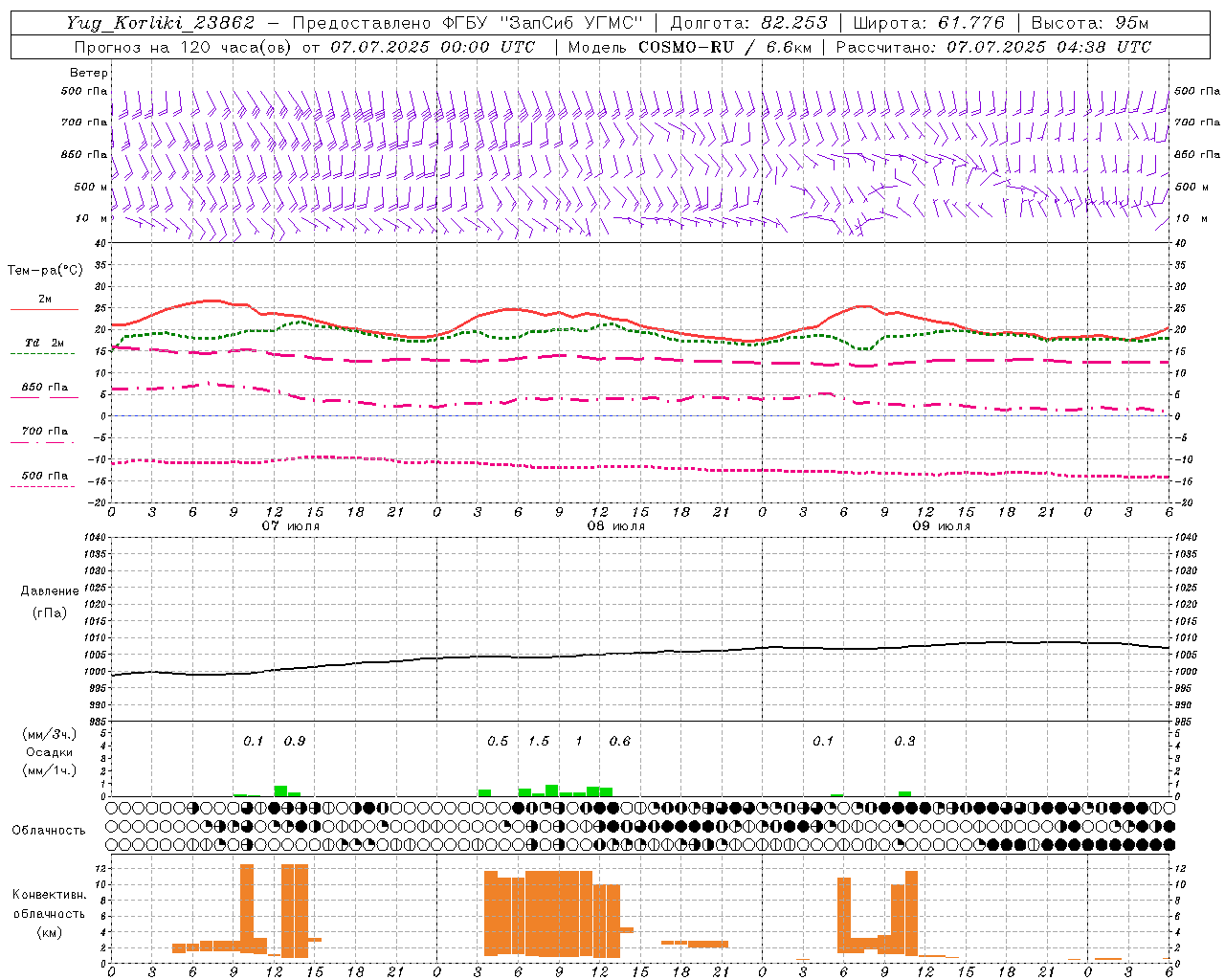Click the 09 июля date marker

942,525
